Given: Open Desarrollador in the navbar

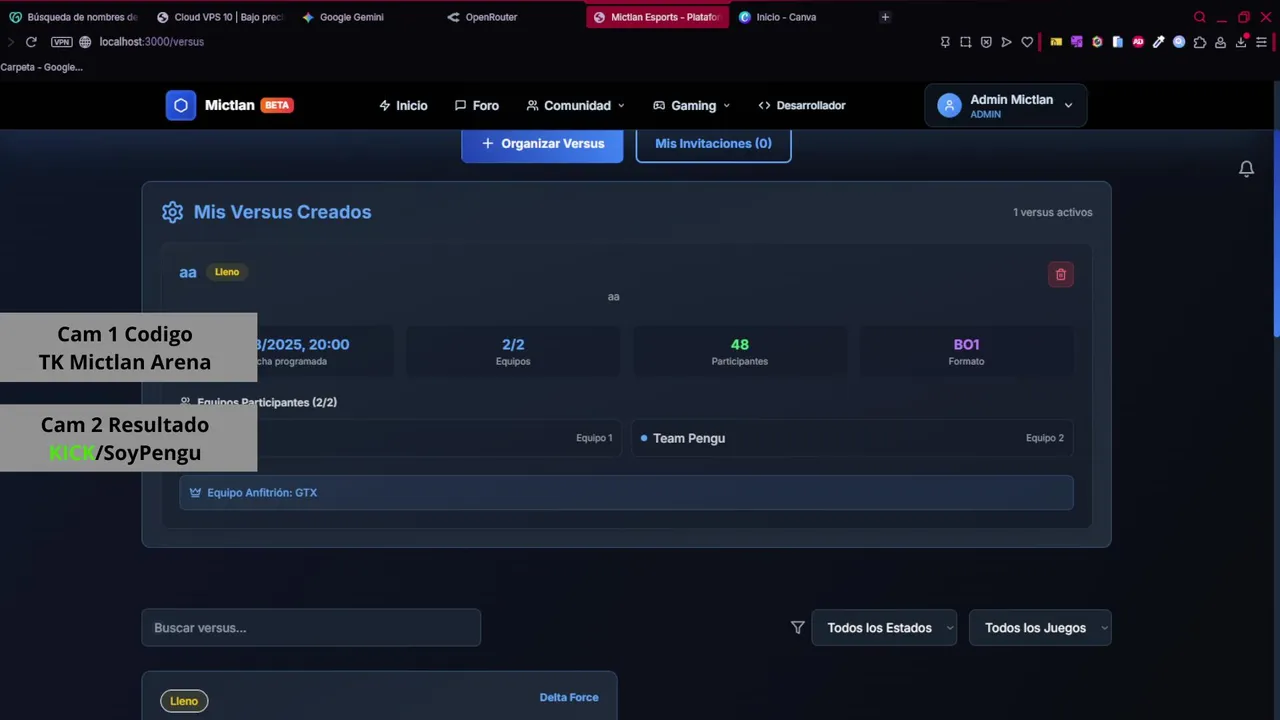Looking at the screenshot, I should pos(802,105).
